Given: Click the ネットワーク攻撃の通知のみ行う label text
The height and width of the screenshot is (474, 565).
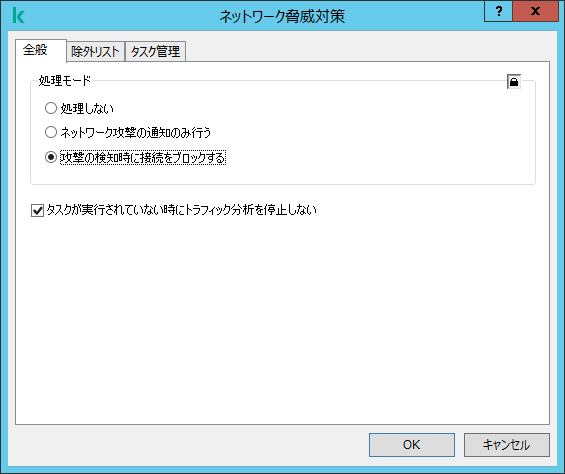Looking at the screenshot, I should pos(135,133).
